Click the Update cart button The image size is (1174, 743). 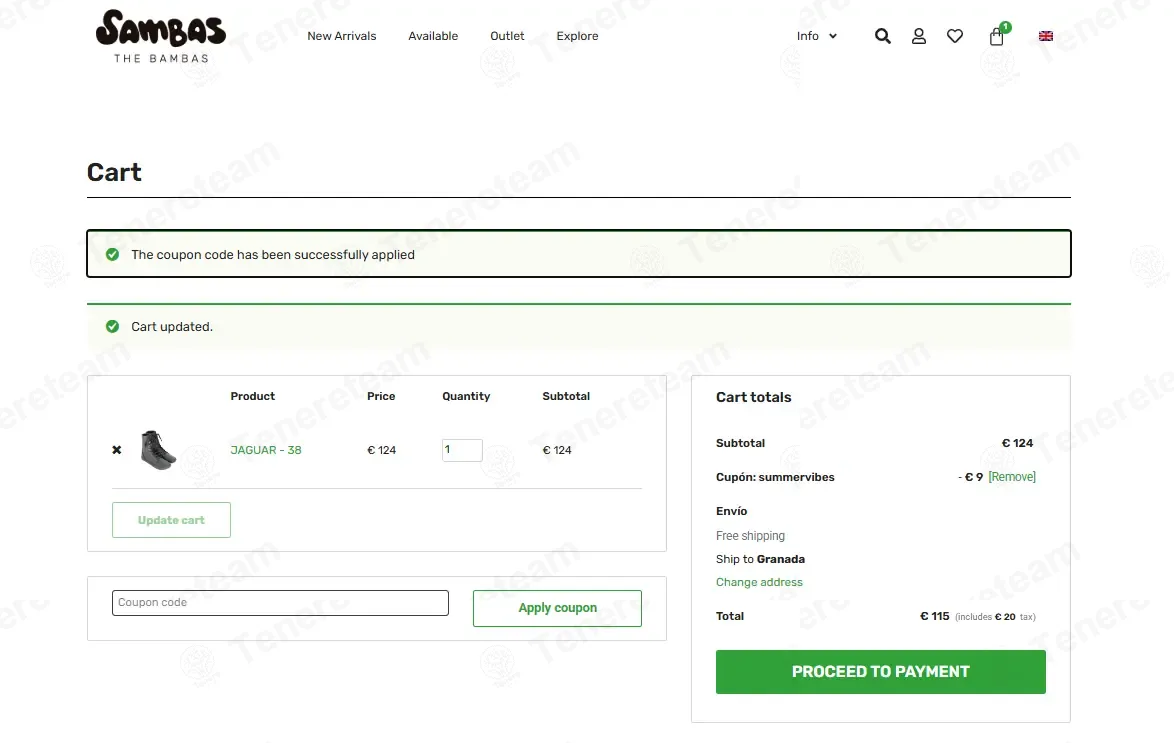(171, 520)
